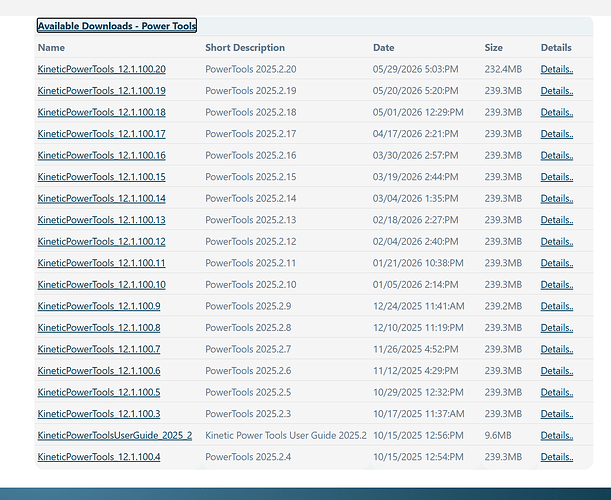The image size is (611, 500).
Task: Open the Available Downloads - Power Tools heading link
Action: (117, 26)
